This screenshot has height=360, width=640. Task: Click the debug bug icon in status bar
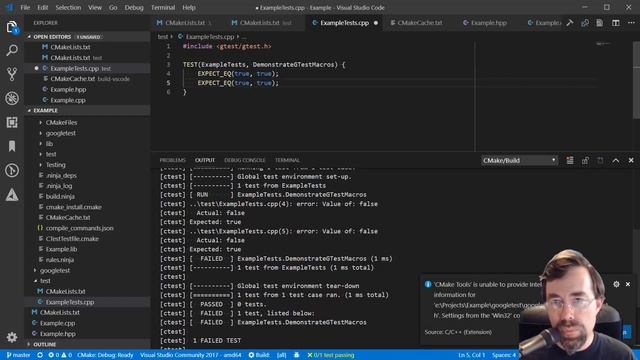297,355
